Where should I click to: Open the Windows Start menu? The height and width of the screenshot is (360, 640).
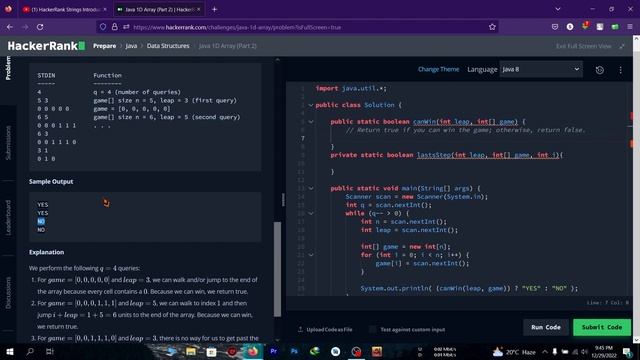tap(10, 351)
